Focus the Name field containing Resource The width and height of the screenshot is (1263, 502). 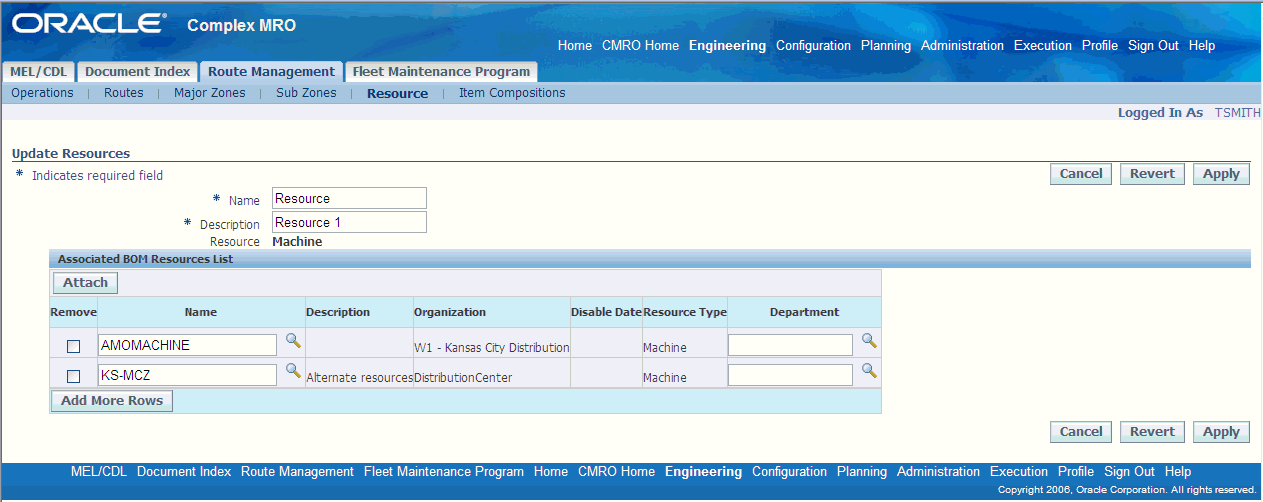[349, 198]
